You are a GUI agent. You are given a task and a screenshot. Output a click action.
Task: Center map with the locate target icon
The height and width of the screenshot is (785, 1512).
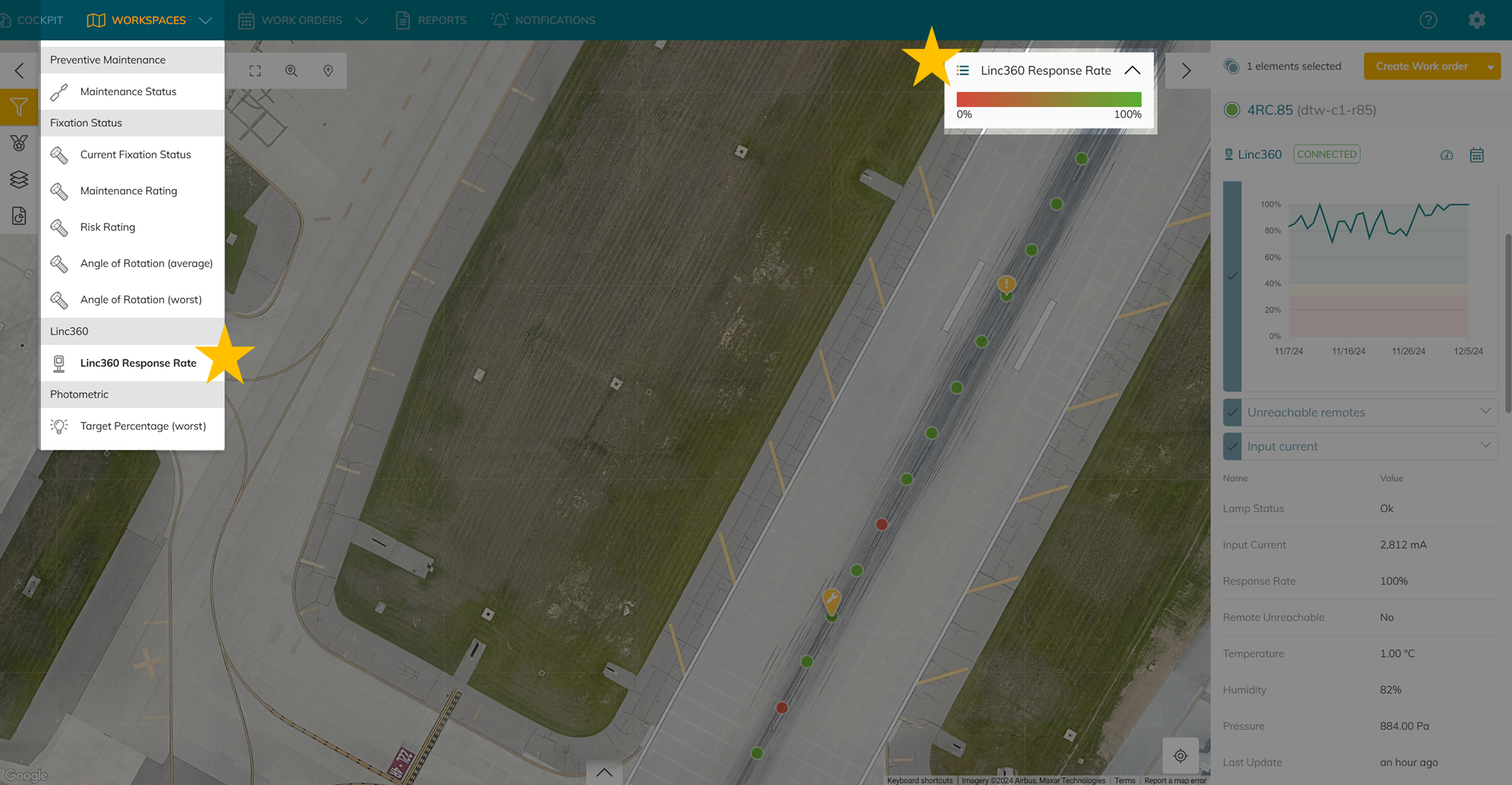click(x=1180, y=756)
